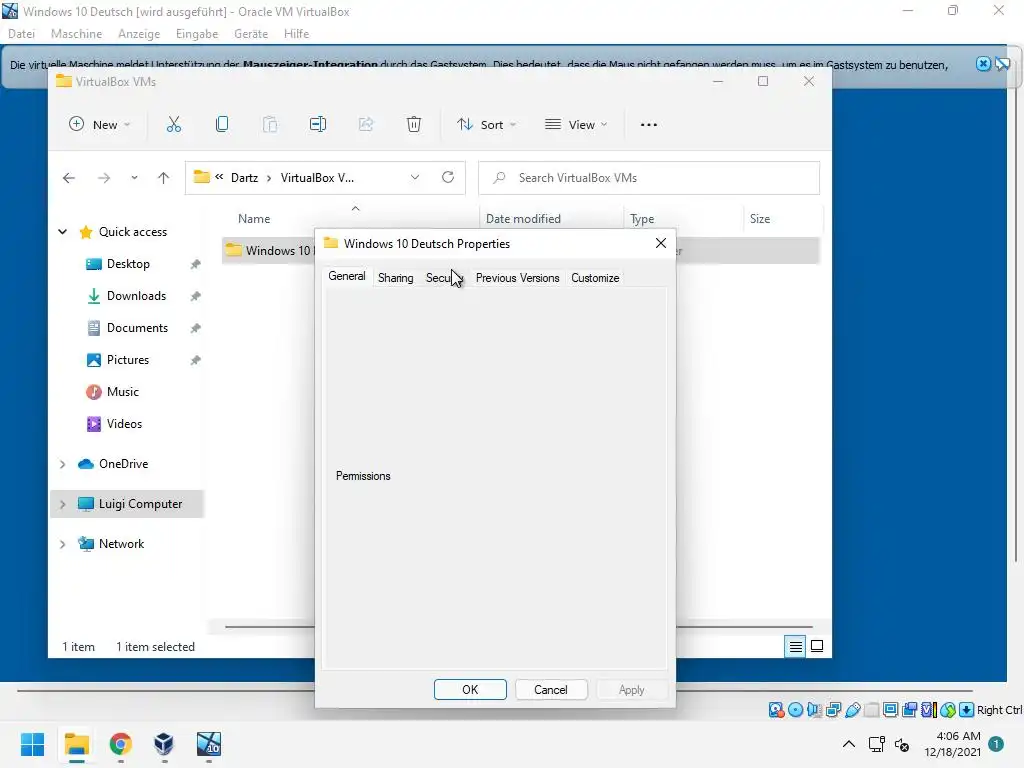Select Pictures in the navigation pane
The height and width of the screenshot is (768, 1024).
click(127, 360)
